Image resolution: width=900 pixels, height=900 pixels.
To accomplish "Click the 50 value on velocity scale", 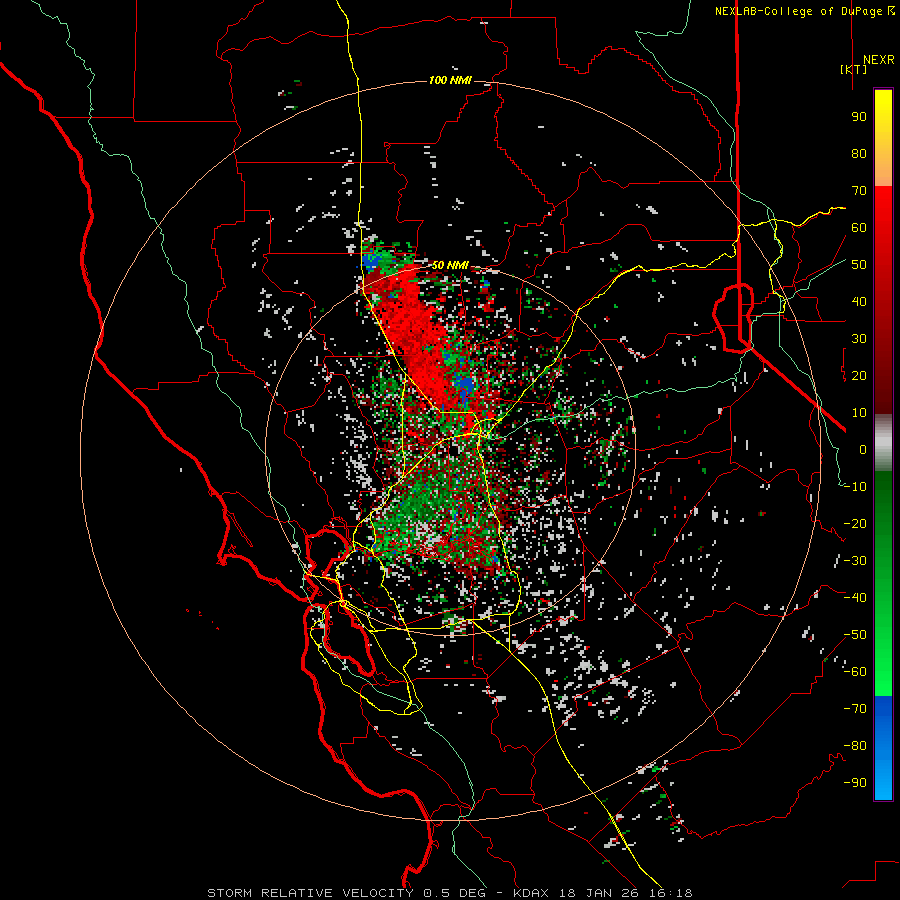I will point(859,265).
